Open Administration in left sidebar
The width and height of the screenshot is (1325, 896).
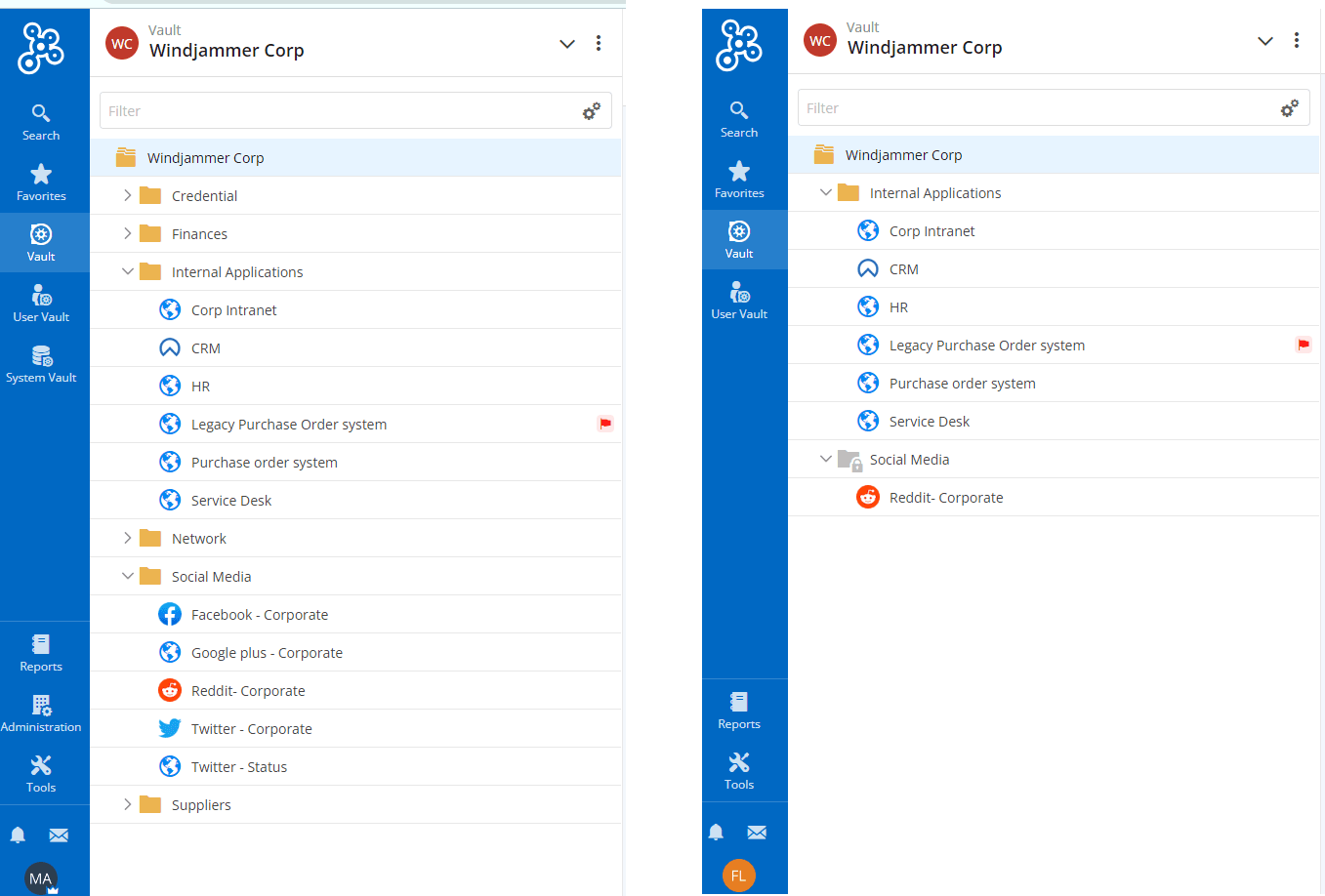click(x=41, y=713)
